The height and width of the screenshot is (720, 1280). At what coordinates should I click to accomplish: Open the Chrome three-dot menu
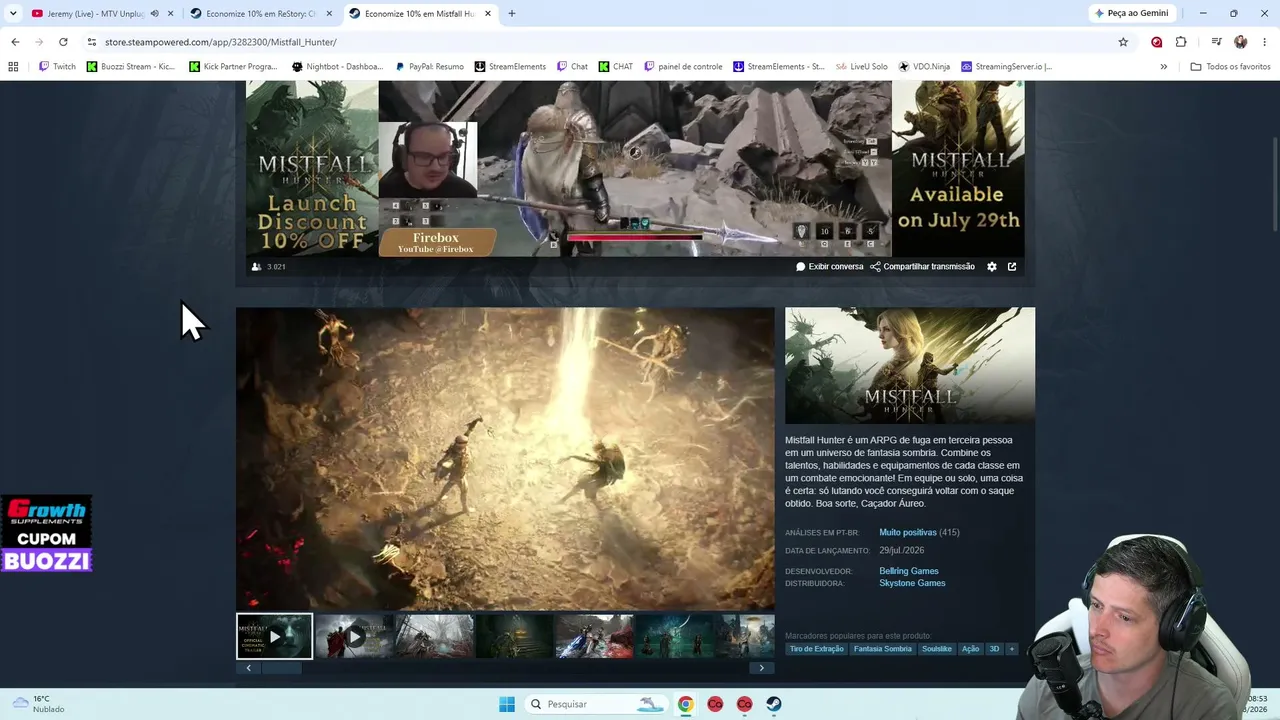pos(1265,42)
